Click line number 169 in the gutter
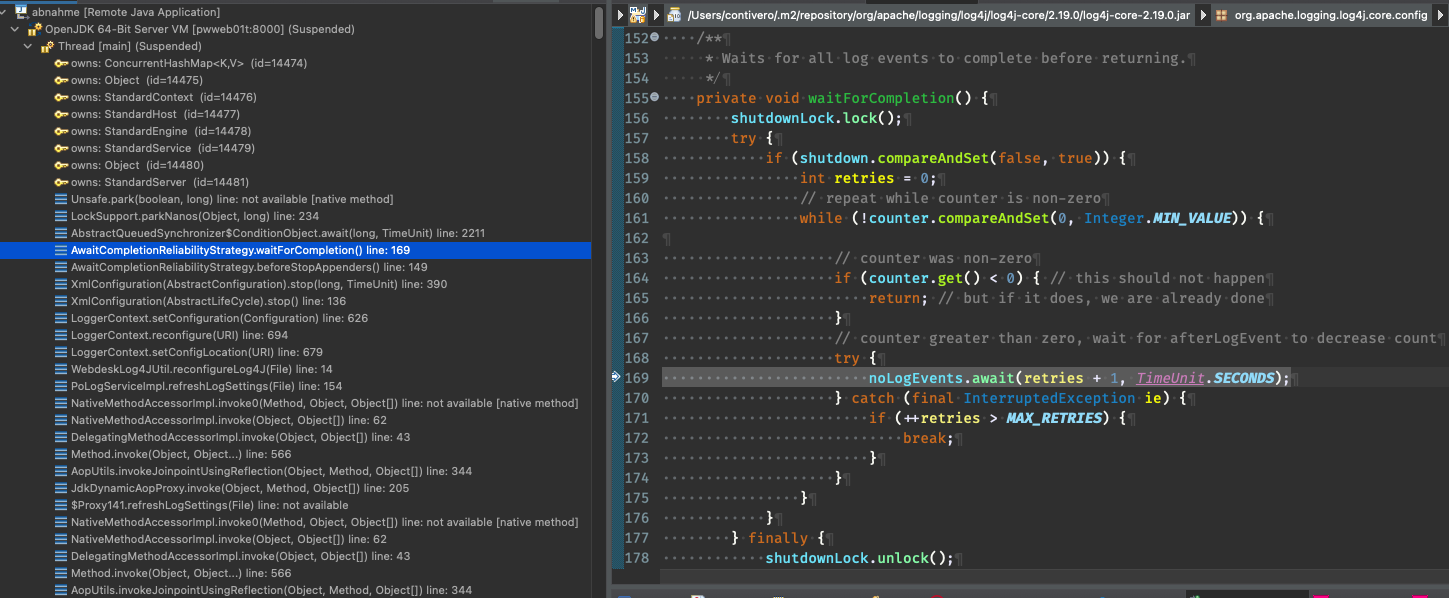Viewport: 1449px width, 598px height. [636, 378]
